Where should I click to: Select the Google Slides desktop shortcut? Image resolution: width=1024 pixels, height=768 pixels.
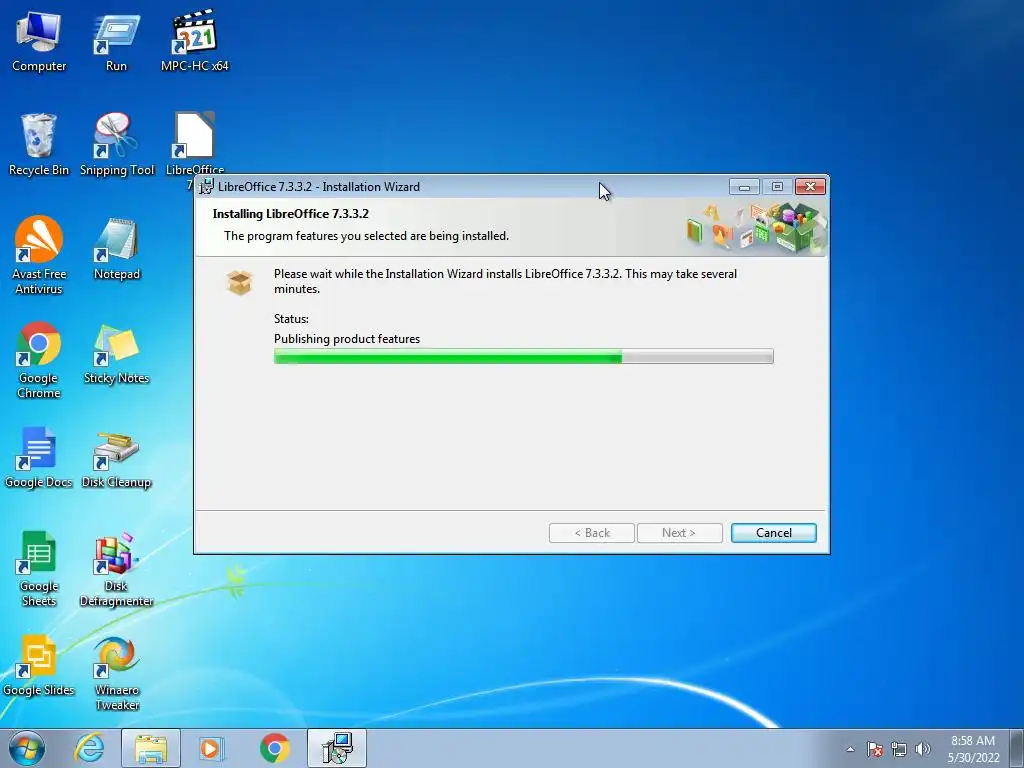pos(39,666)
